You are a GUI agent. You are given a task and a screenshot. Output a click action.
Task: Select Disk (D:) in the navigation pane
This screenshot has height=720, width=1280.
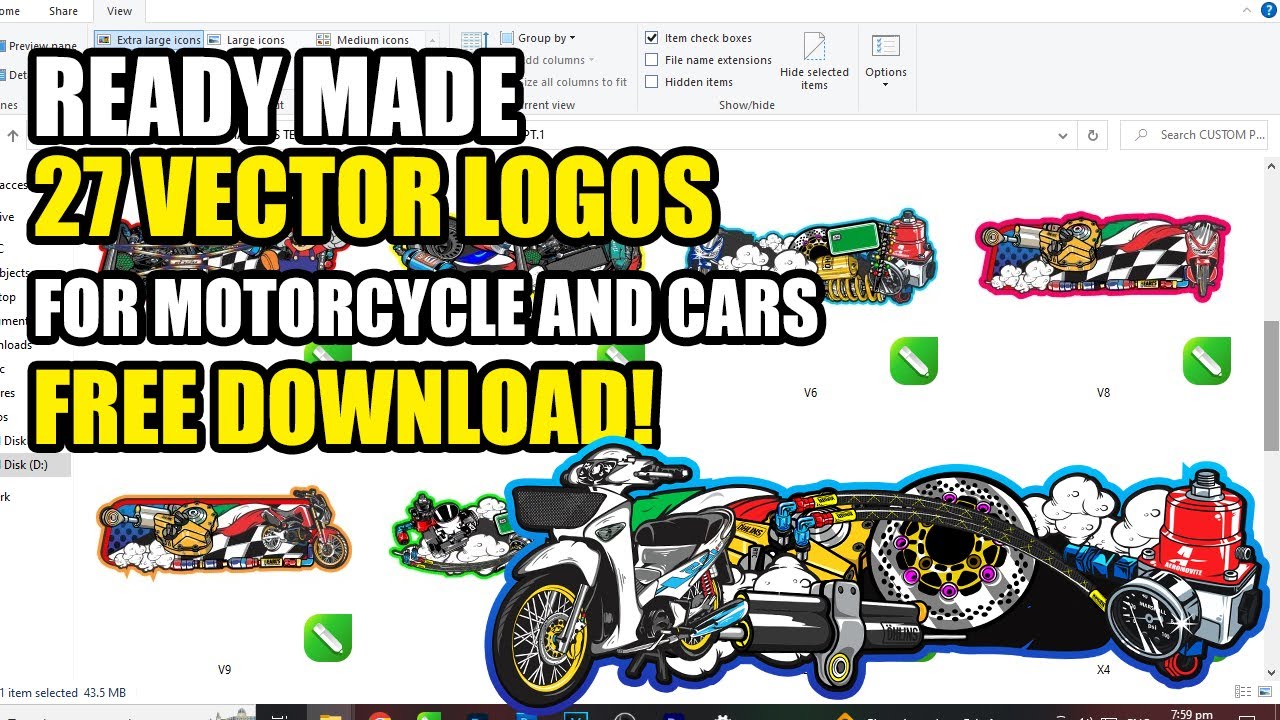click(36, 465)
